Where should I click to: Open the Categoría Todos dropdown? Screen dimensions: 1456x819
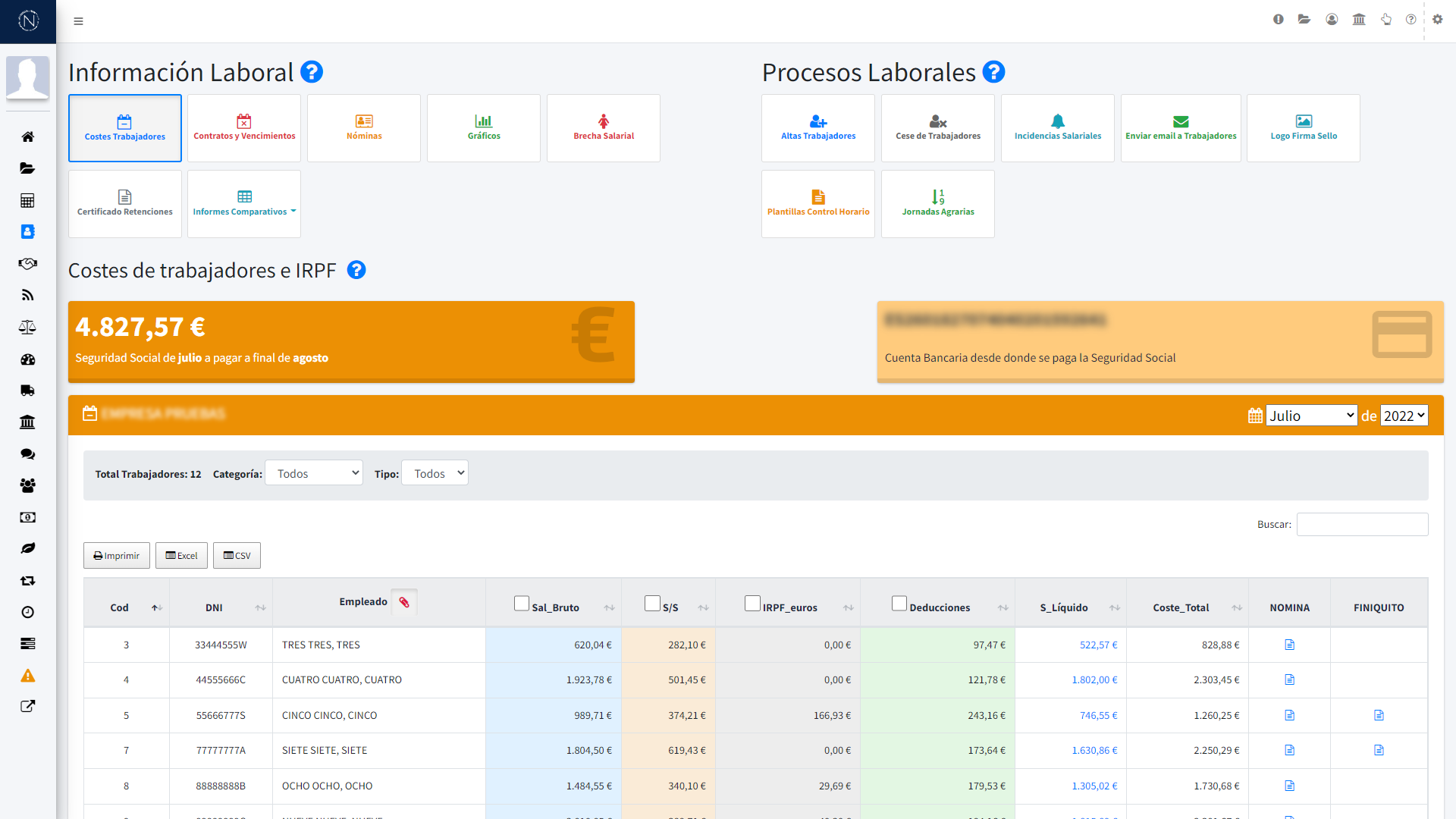tap(314, 473)
